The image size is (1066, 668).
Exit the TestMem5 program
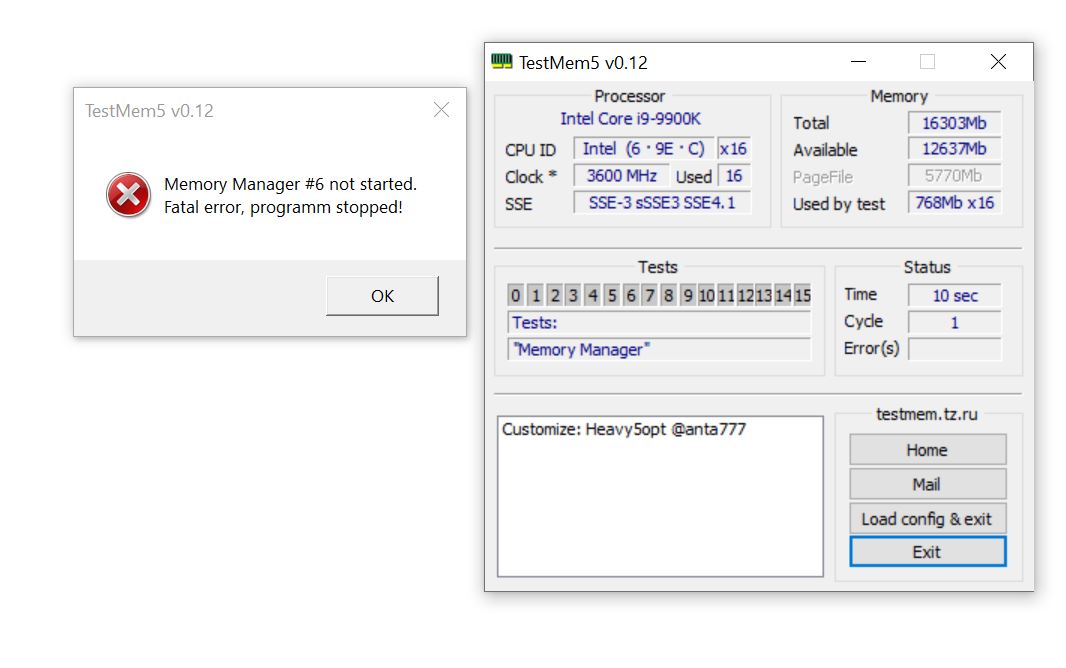tap(927, 552)
